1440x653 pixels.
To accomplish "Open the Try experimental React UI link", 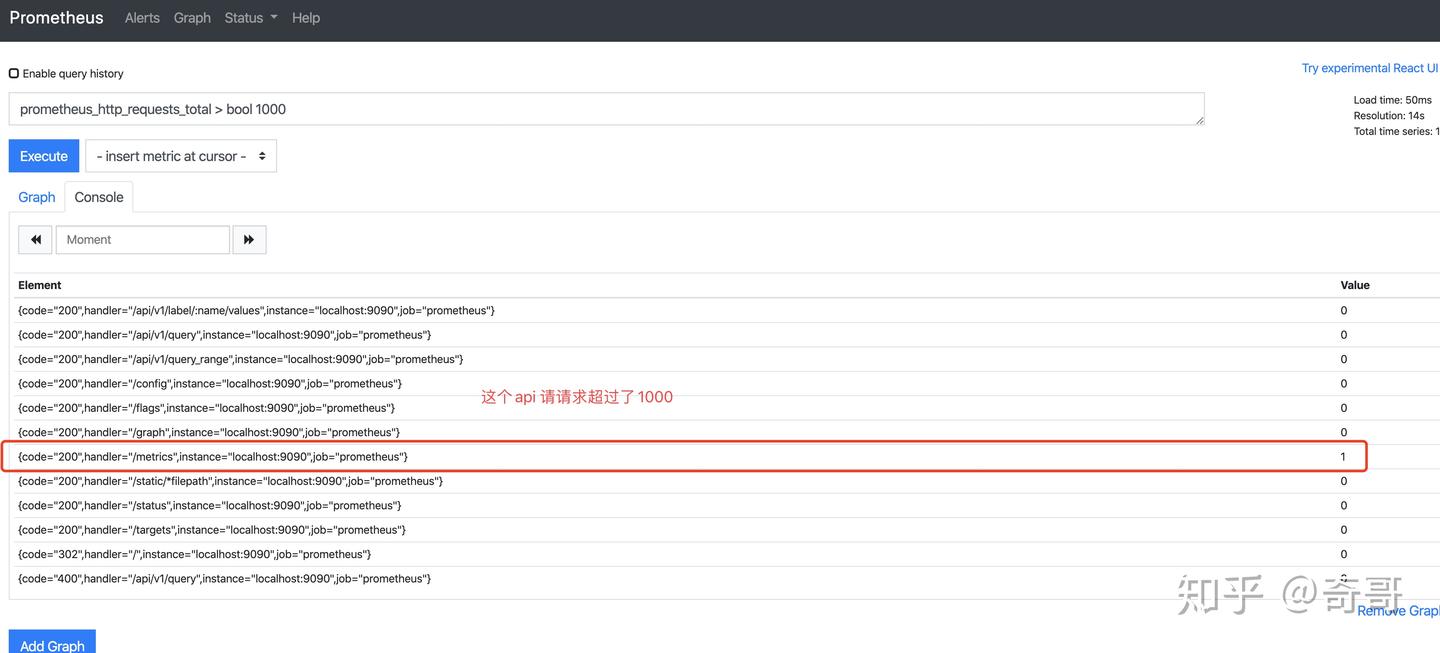I will point(1370,67).
